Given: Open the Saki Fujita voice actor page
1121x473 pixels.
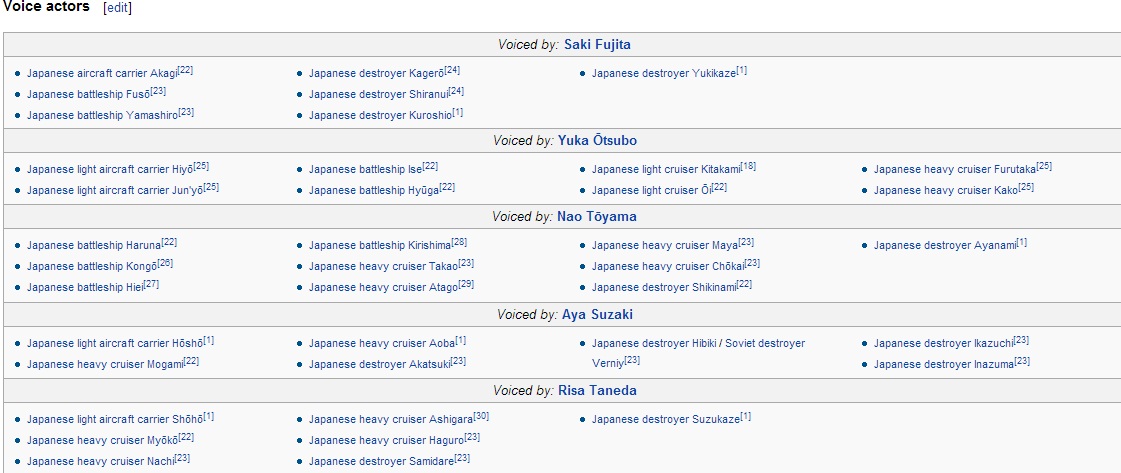Looking at the screenshot, I should [597, 45].
